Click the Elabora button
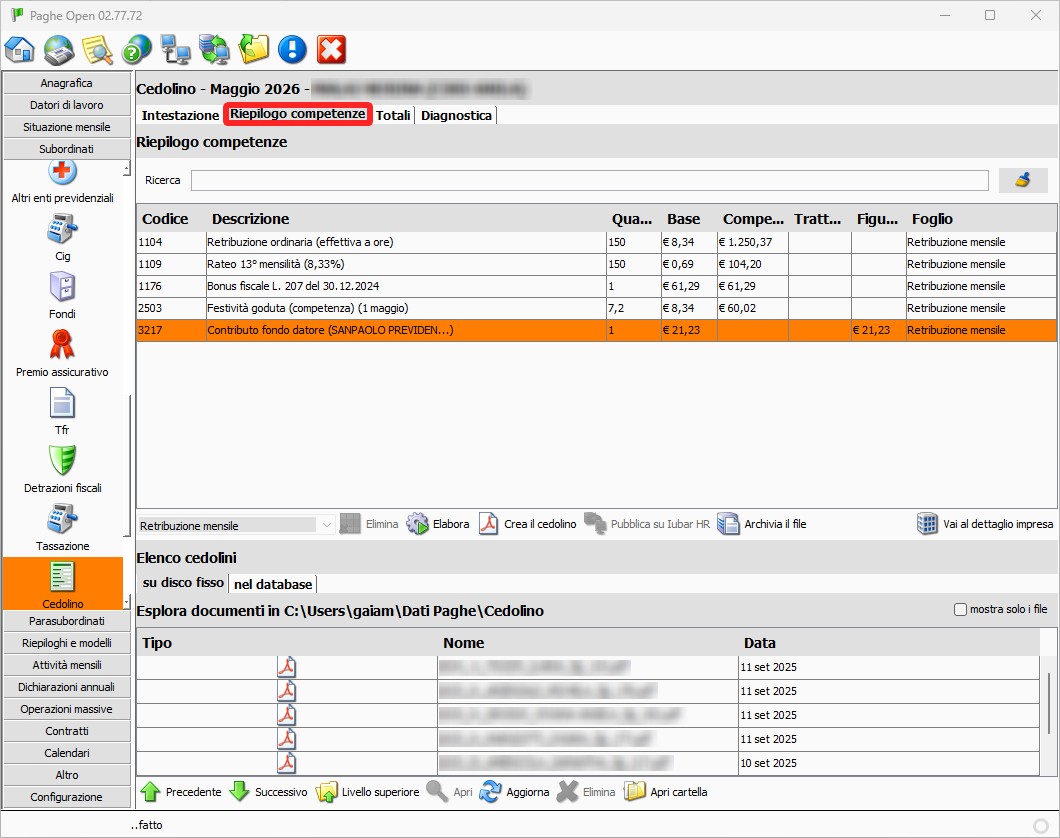 (x=438, y=524)
